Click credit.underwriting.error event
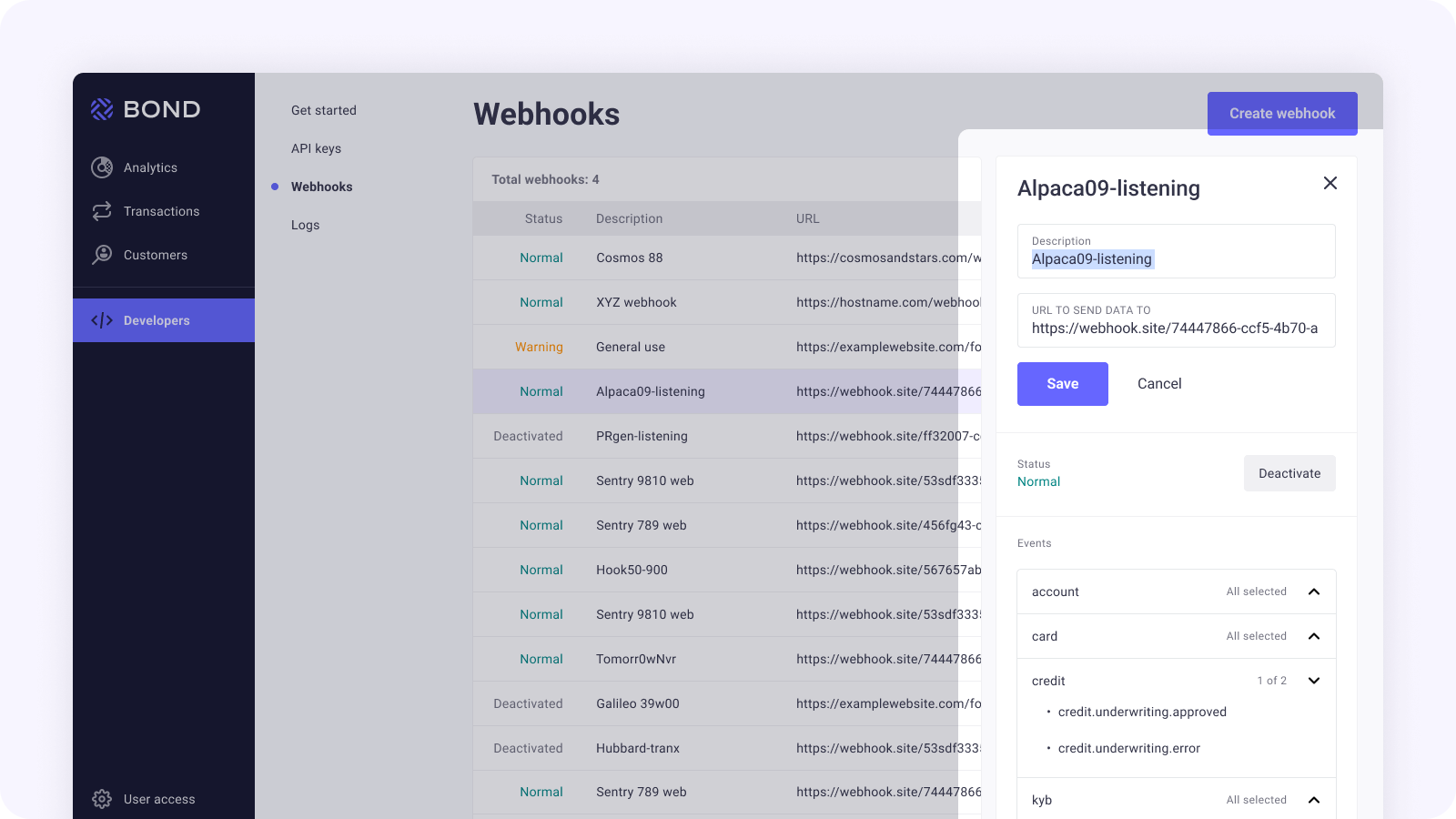 coord(1129,748)
